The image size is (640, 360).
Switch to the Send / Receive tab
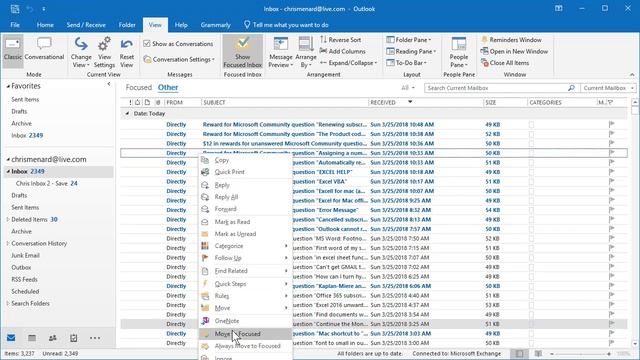coord(86,25)
